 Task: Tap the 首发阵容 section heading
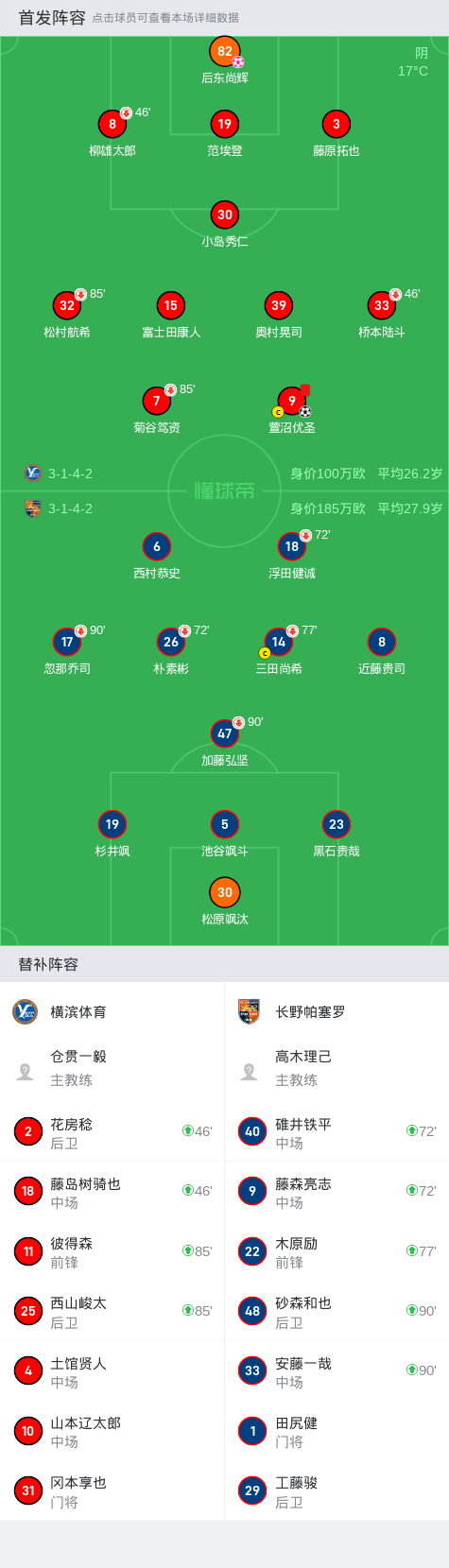click(x=52, y=18)
